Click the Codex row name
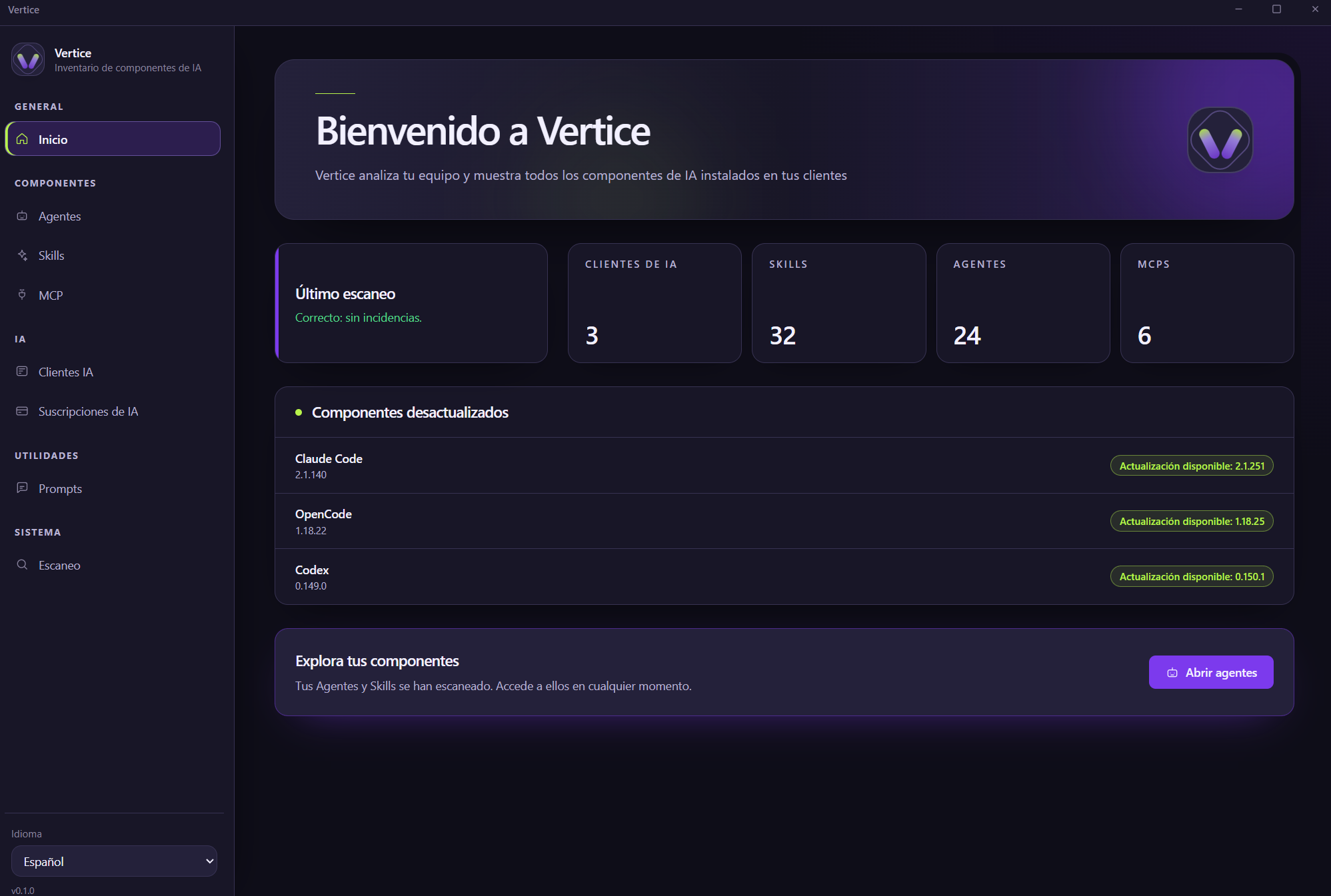Viewport: 1331px width, 896px height. tap(312, 570)
